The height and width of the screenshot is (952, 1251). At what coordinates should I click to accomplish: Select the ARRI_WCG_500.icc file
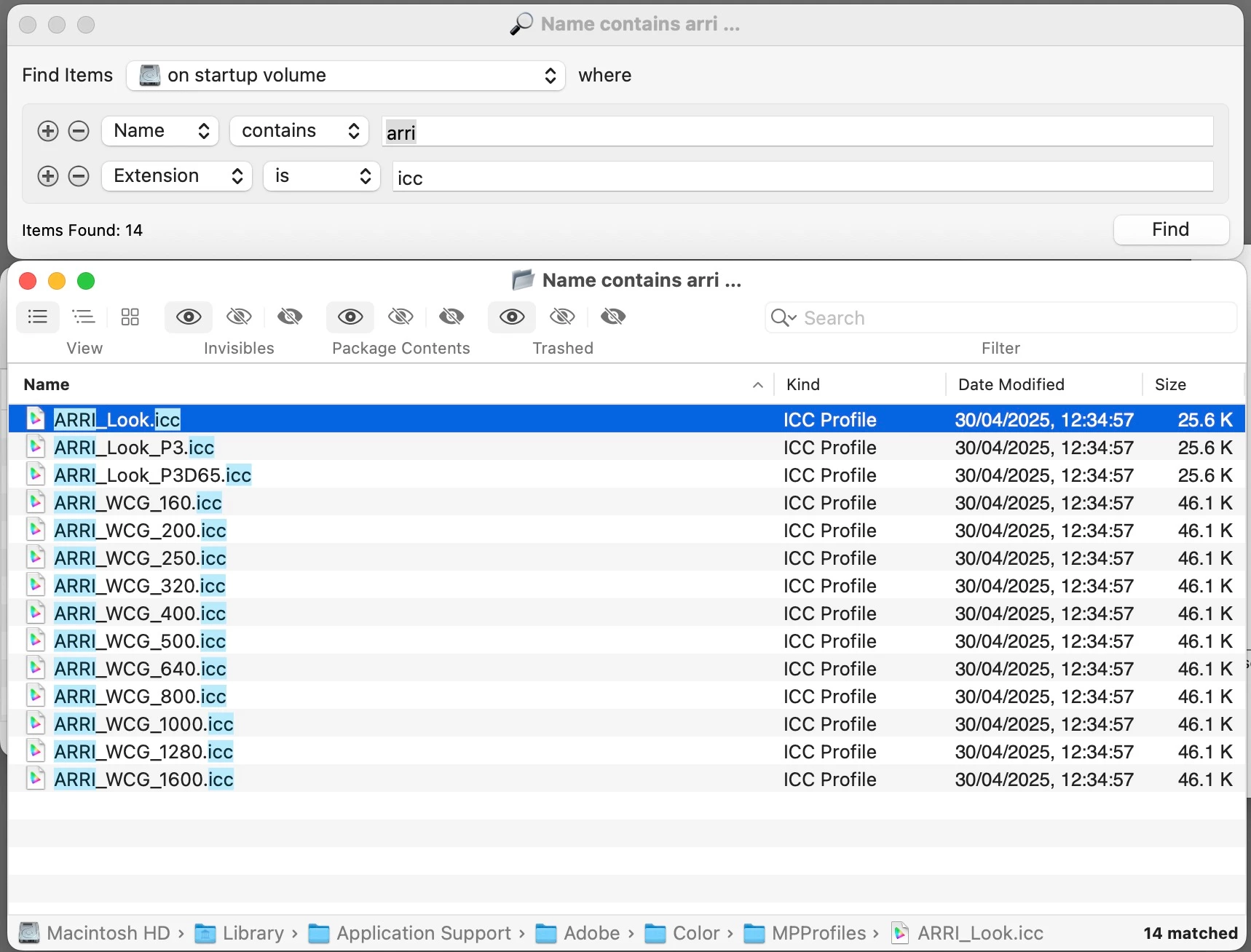(627, 640)
